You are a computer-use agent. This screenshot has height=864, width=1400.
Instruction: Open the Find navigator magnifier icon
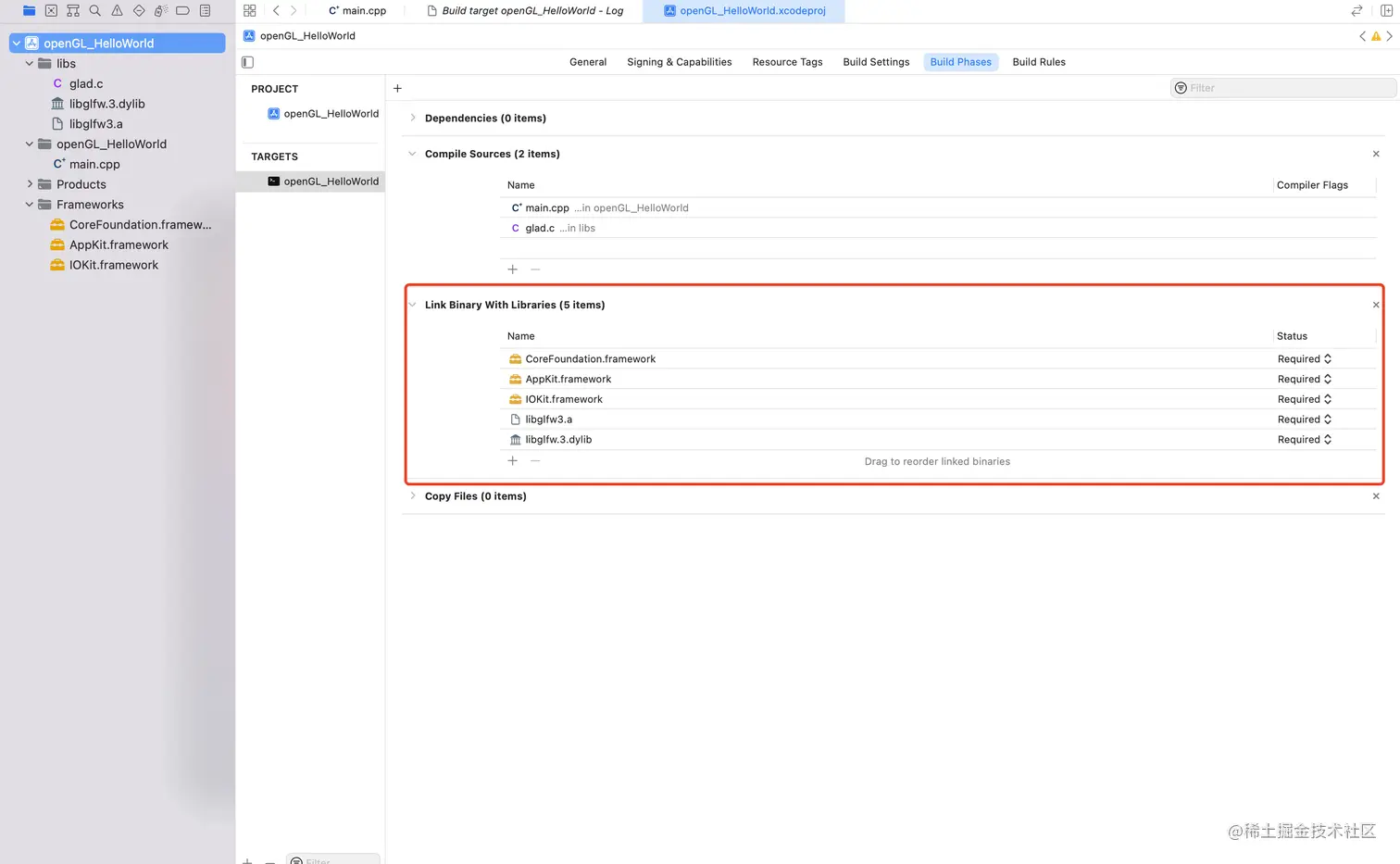click(x=94, y=11)
